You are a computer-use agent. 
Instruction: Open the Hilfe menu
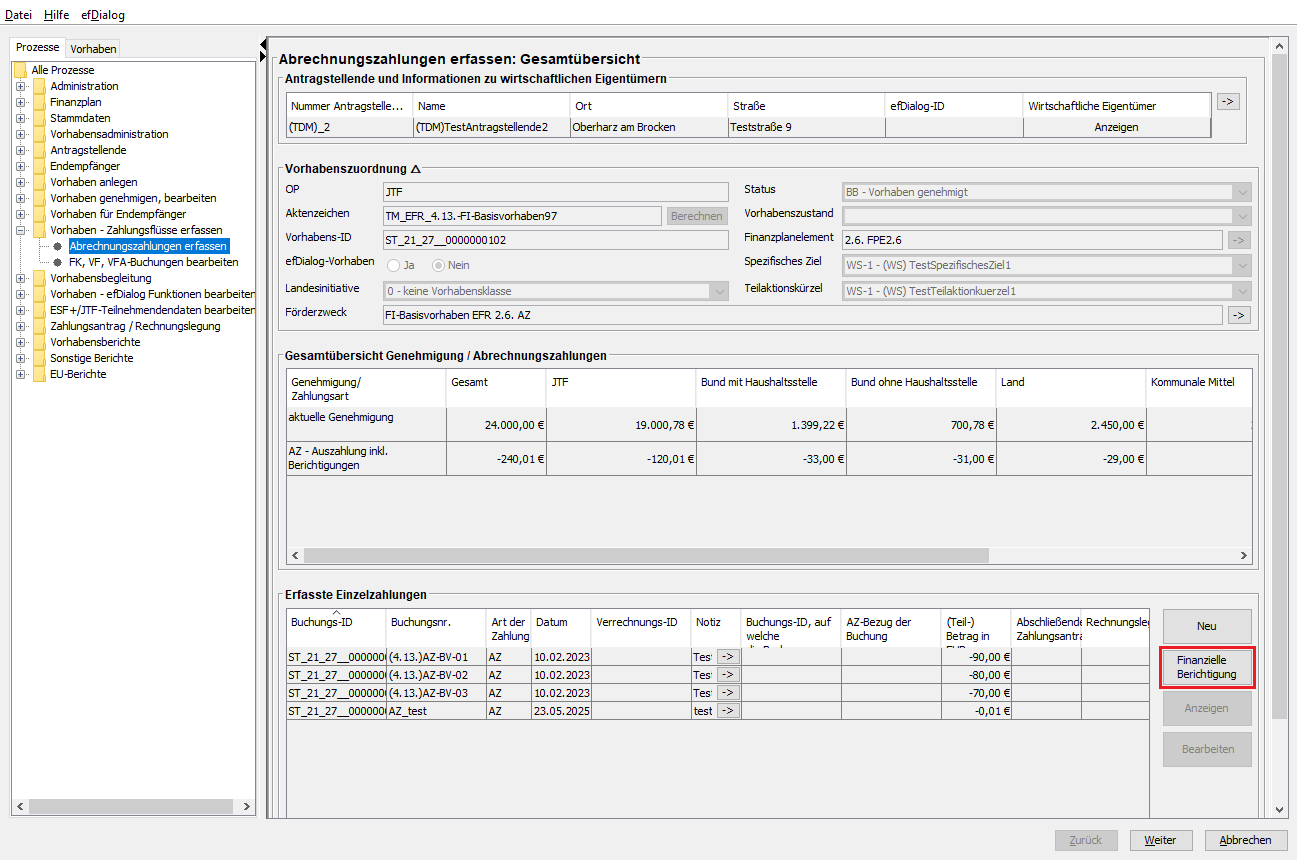click(x=56, y=15)
